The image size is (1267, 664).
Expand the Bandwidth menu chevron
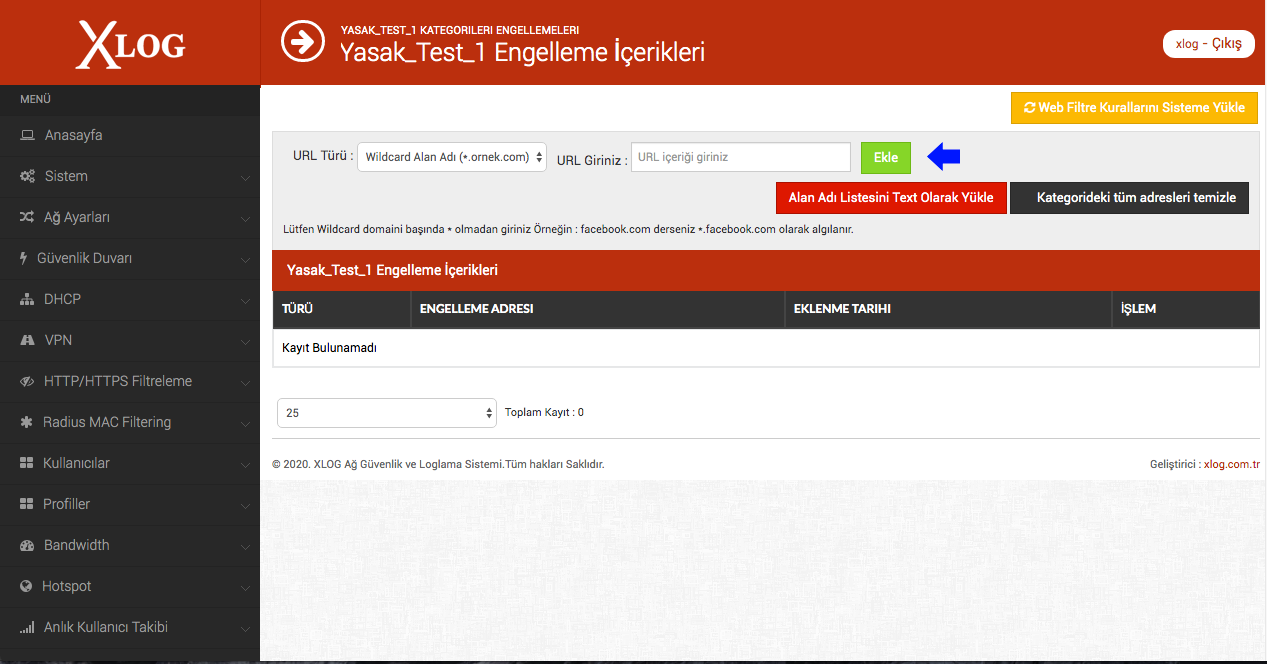click(245, 547)
